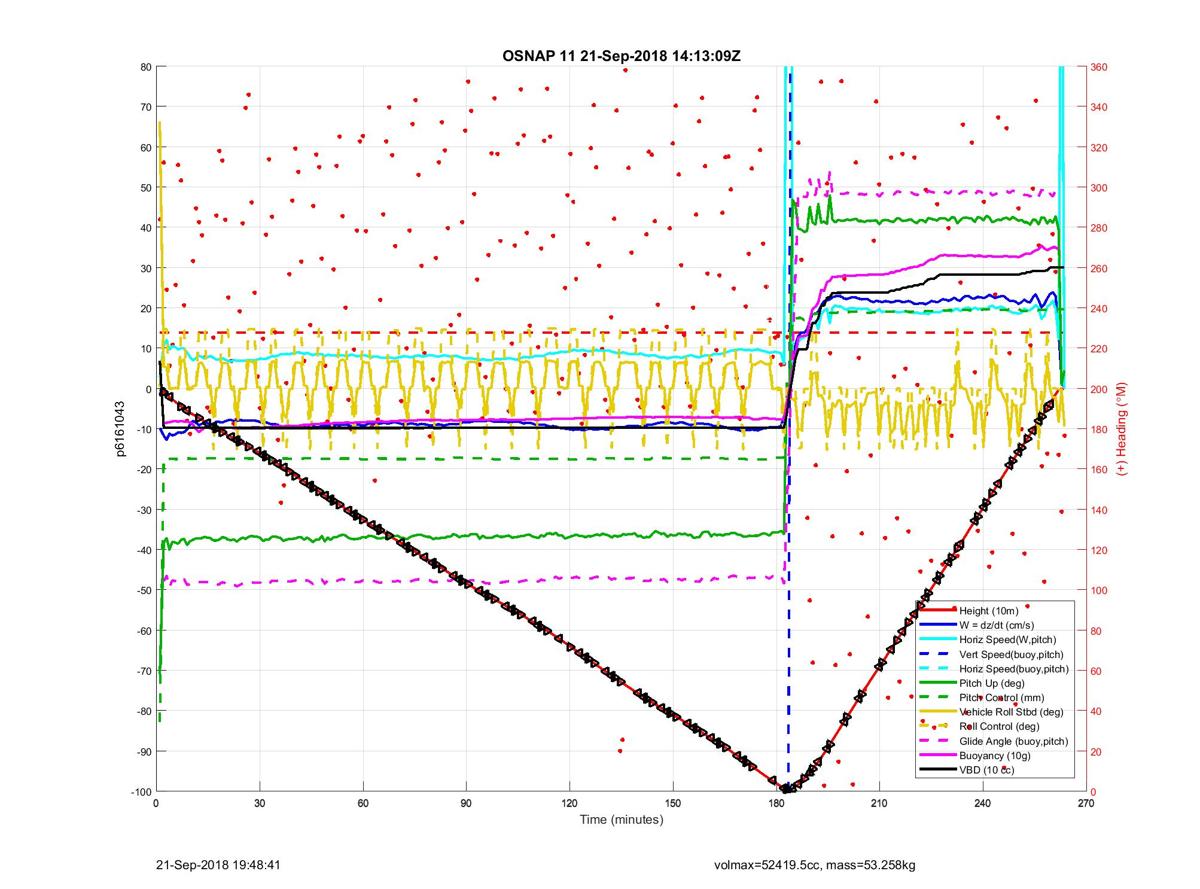Screen dimensions: 1200x889
Task: Click right heading axis tick label '260'
Action: click(x=1099, y=269)
